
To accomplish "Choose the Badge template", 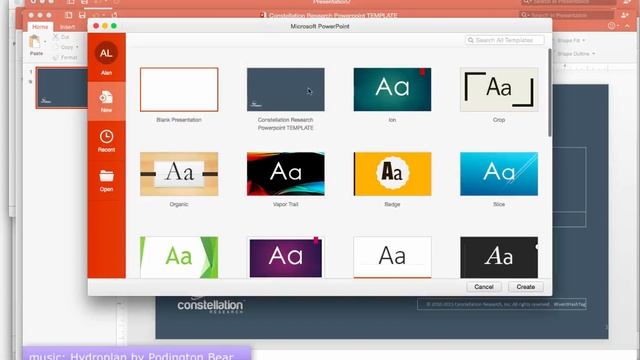I will coord(392,174).
